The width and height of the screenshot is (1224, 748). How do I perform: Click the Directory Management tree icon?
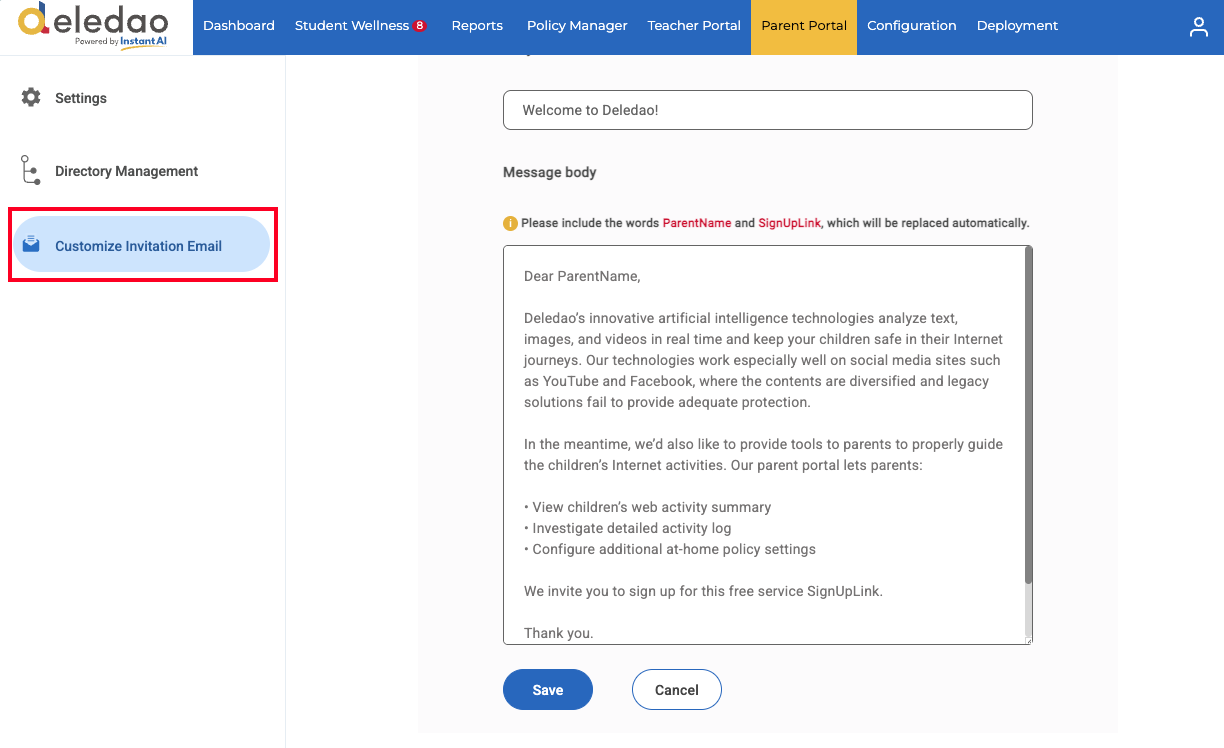30,170
